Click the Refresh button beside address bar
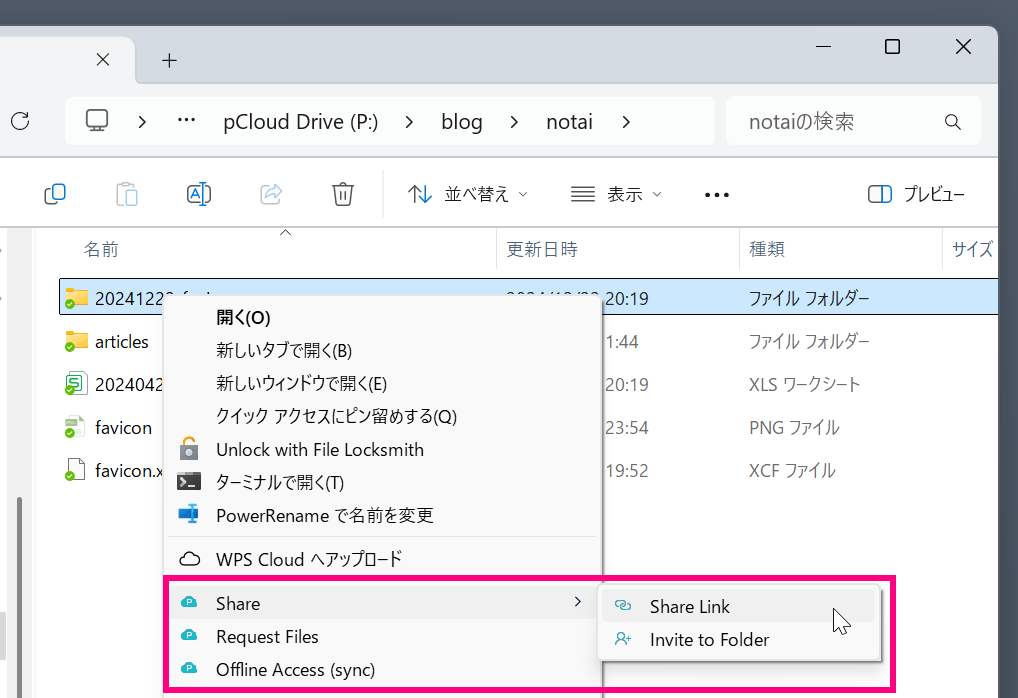This screenshot has width=1018, height=698. click(20, 122)
